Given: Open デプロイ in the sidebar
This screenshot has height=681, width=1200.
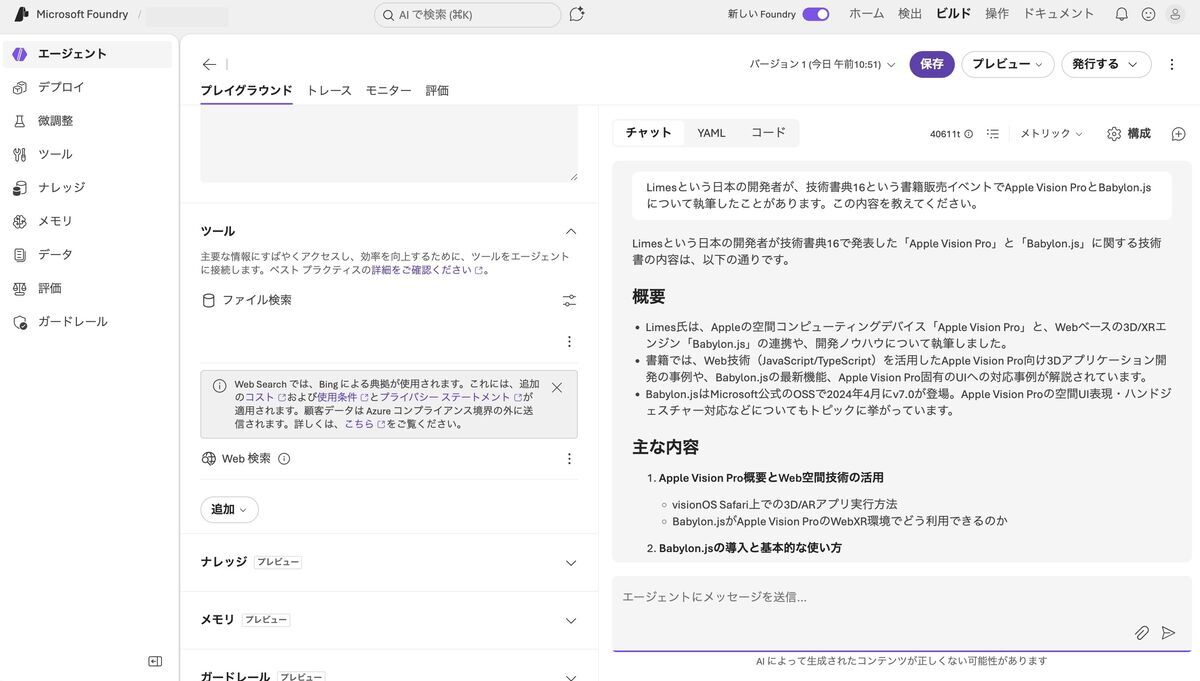Looking at the screenshot, I should point(87,87).
